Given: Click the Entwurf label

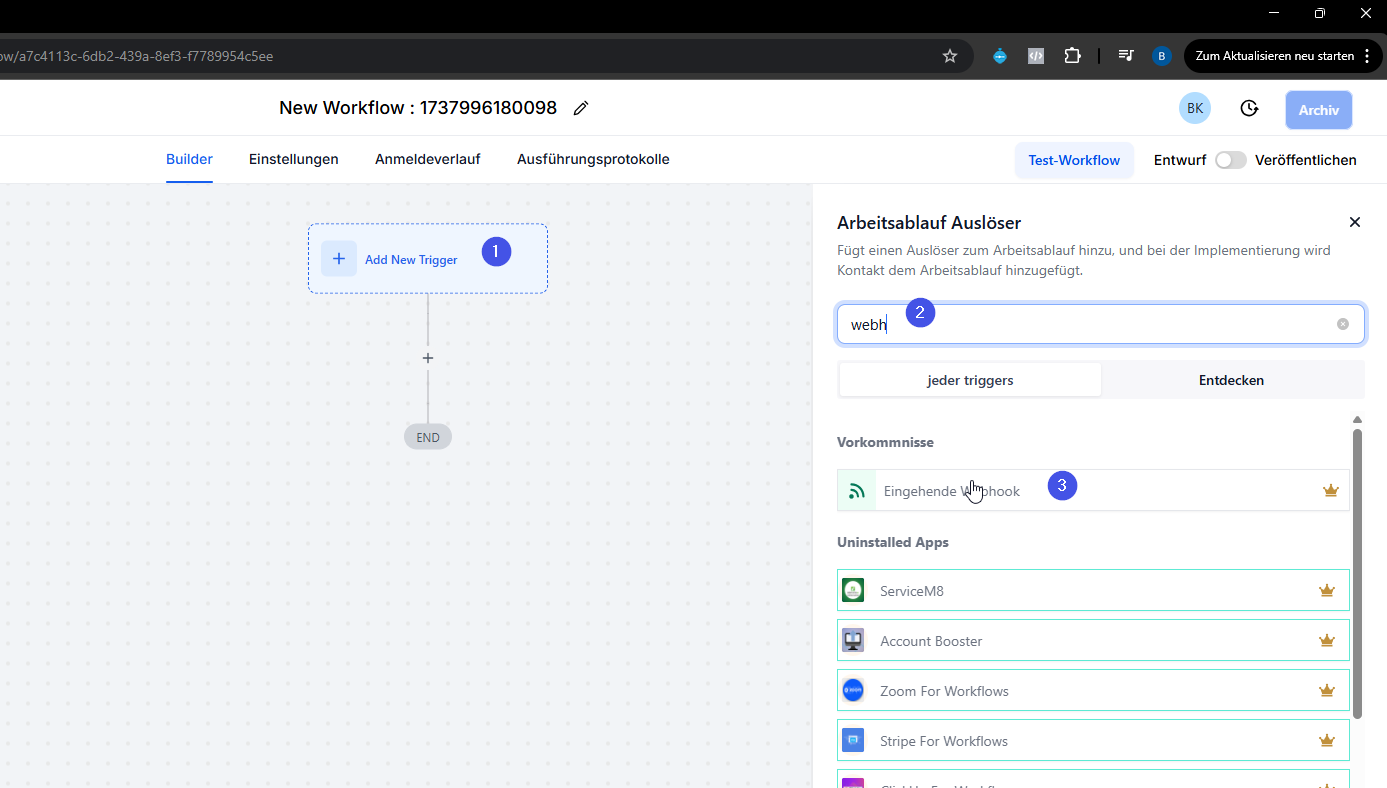Looking at the screenshot, I should (x=1180, y=160).
